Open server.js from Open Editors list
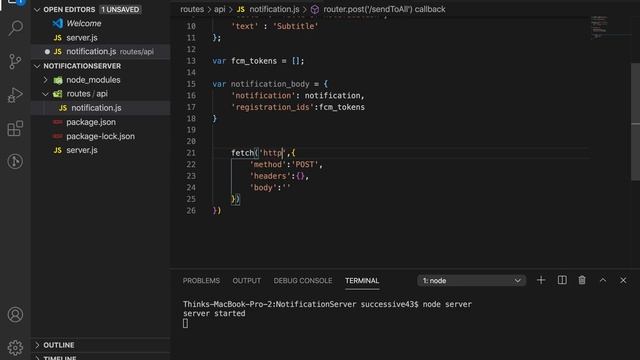The image size is (640, 360). tap(82, 38)
